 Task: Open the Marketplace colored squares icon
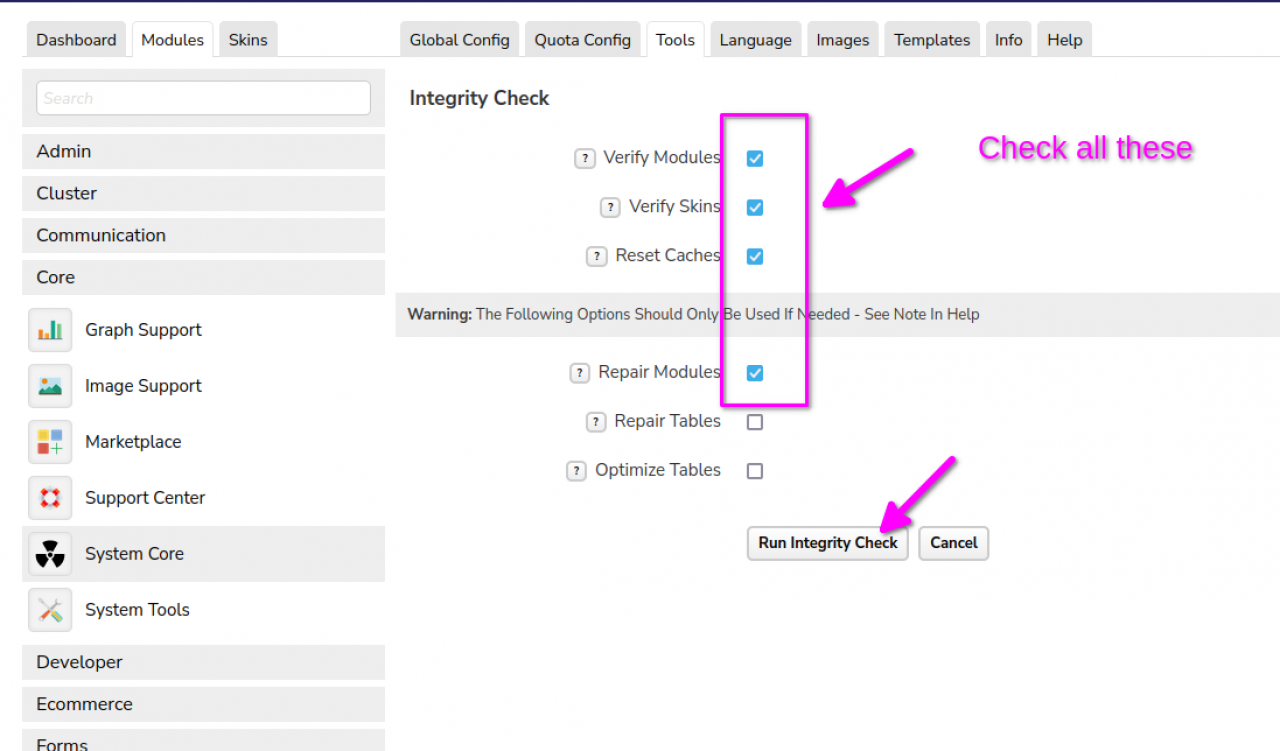click(50, 442)
